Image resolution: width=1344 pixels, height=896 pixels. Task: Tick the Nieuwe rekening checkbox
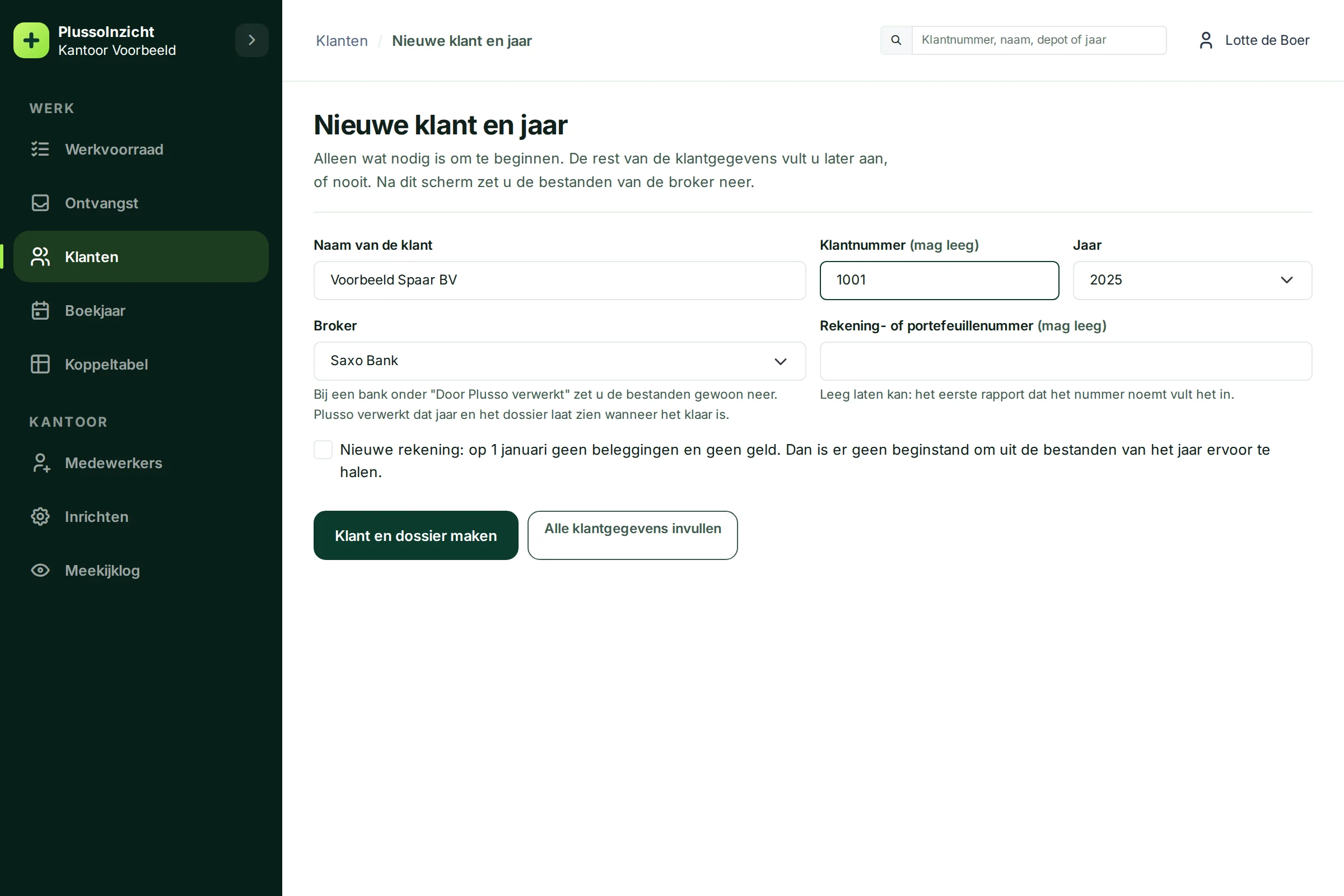323,450
